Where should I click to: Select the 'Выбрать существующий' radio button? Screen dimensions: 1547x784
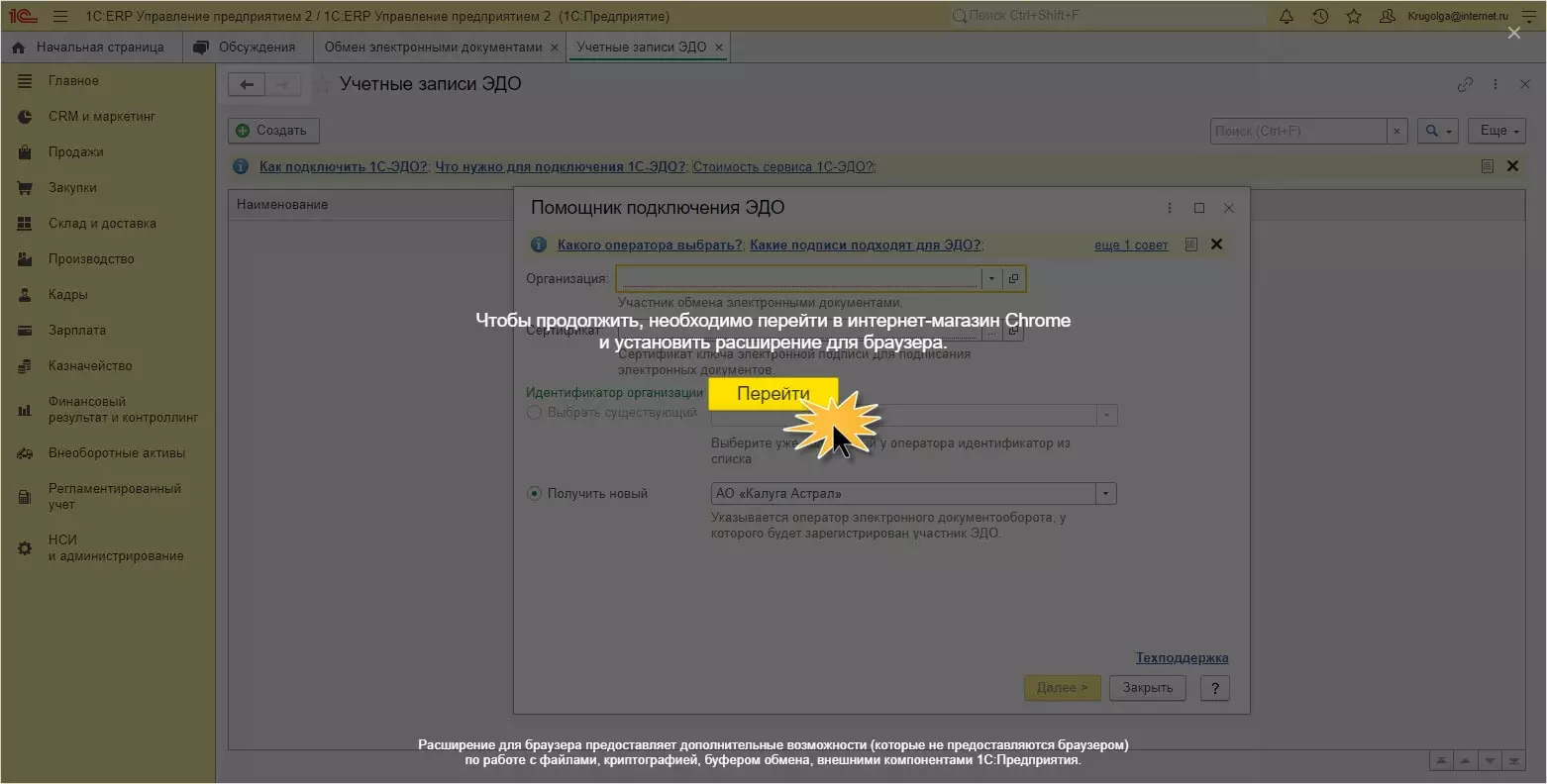[x=535, y=413]
